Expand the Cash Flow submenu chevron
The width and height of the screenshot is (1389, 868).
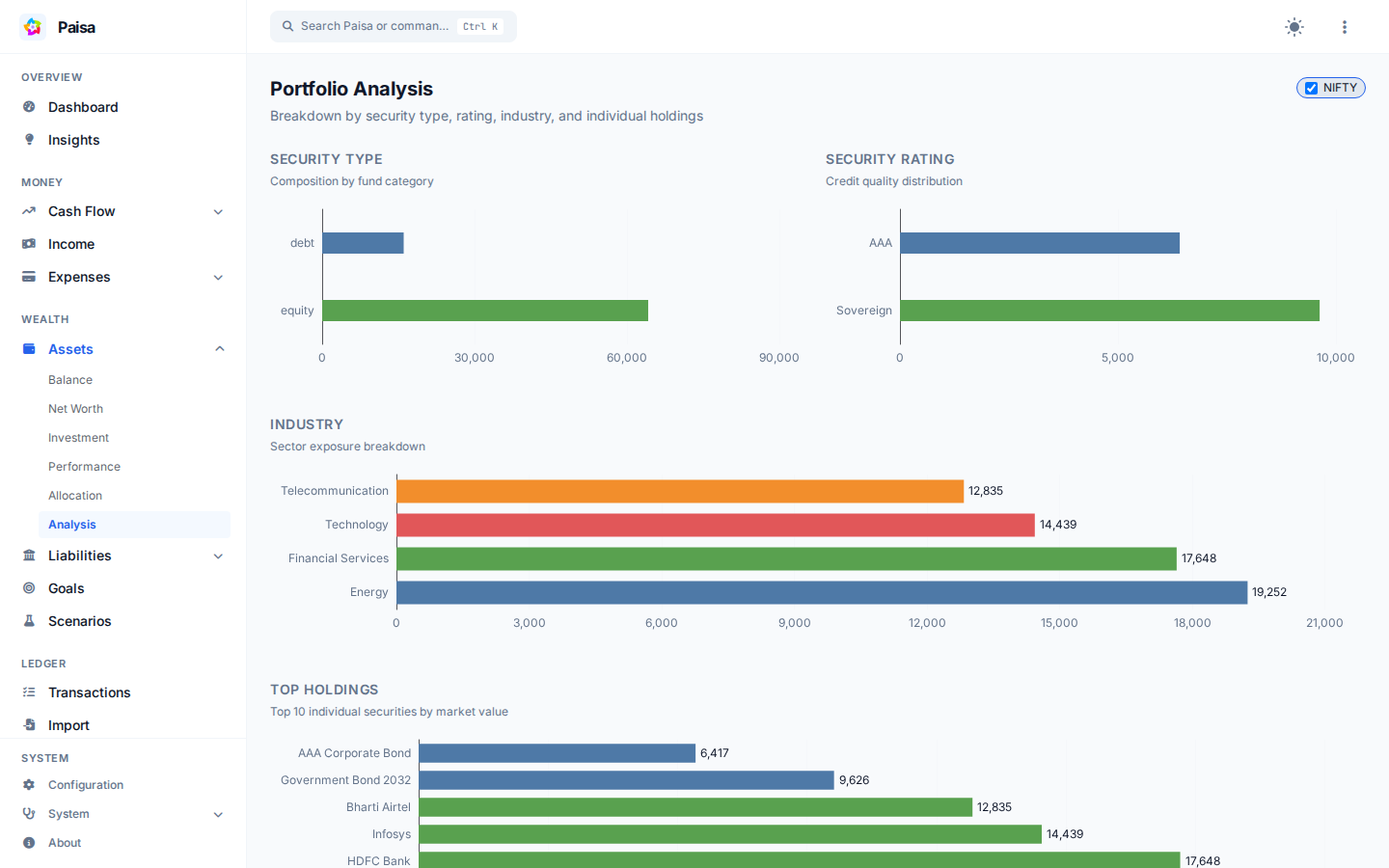tap(218, 212)
